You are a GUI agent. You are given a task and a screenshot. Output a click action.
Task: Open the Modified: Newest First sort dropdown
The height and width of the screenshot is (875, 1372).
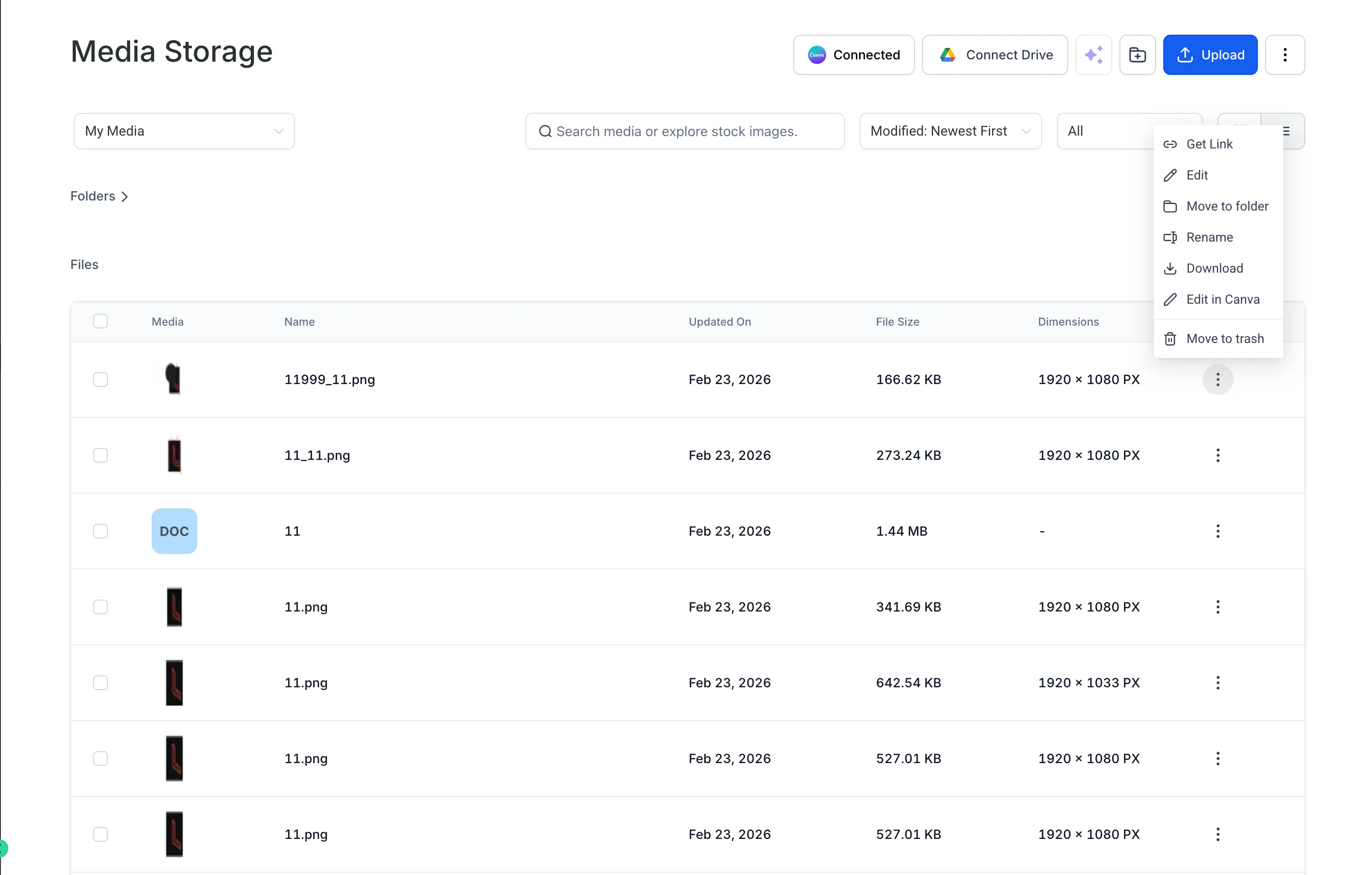950,131
